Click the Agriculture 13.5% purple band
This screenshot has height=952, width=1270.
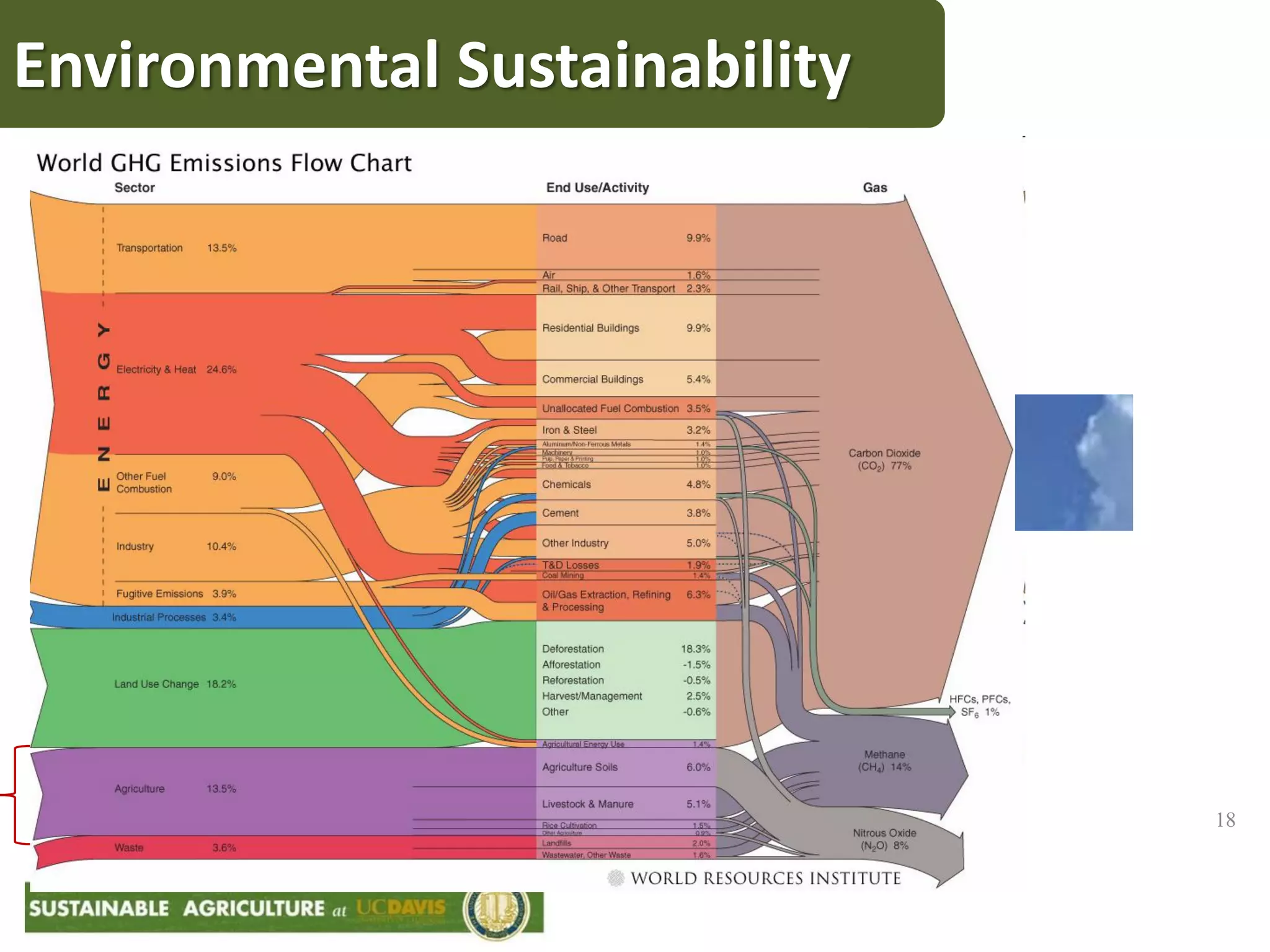point(175,789)
